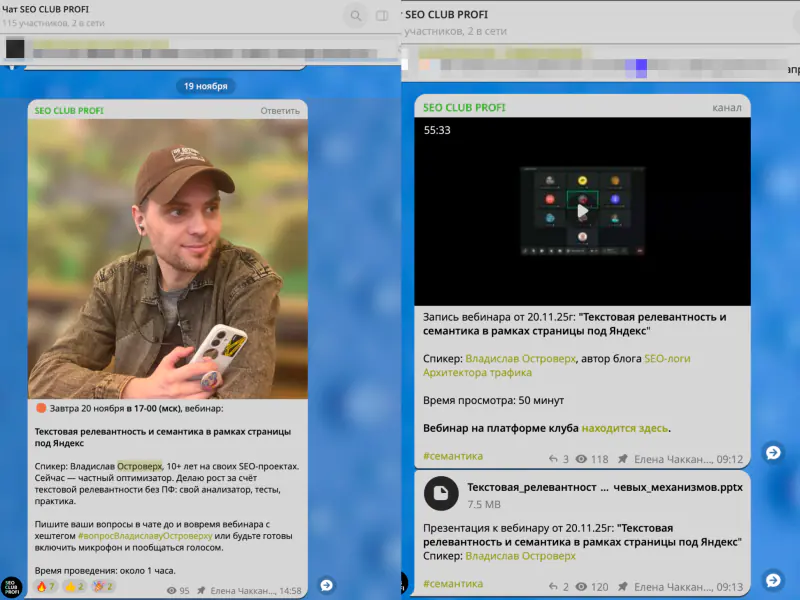Screen dimensions: 800x600
Task: Open the replies arrow showing 3
Action: coord(553,459)
